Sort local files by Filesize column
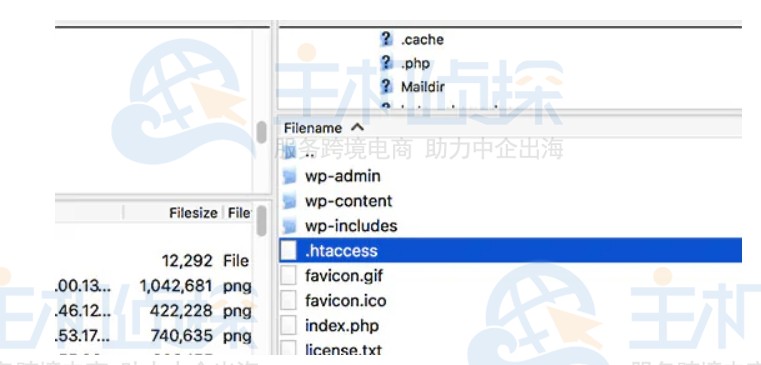The width and height of the screenshot is (761, 365). pos(193,213)
